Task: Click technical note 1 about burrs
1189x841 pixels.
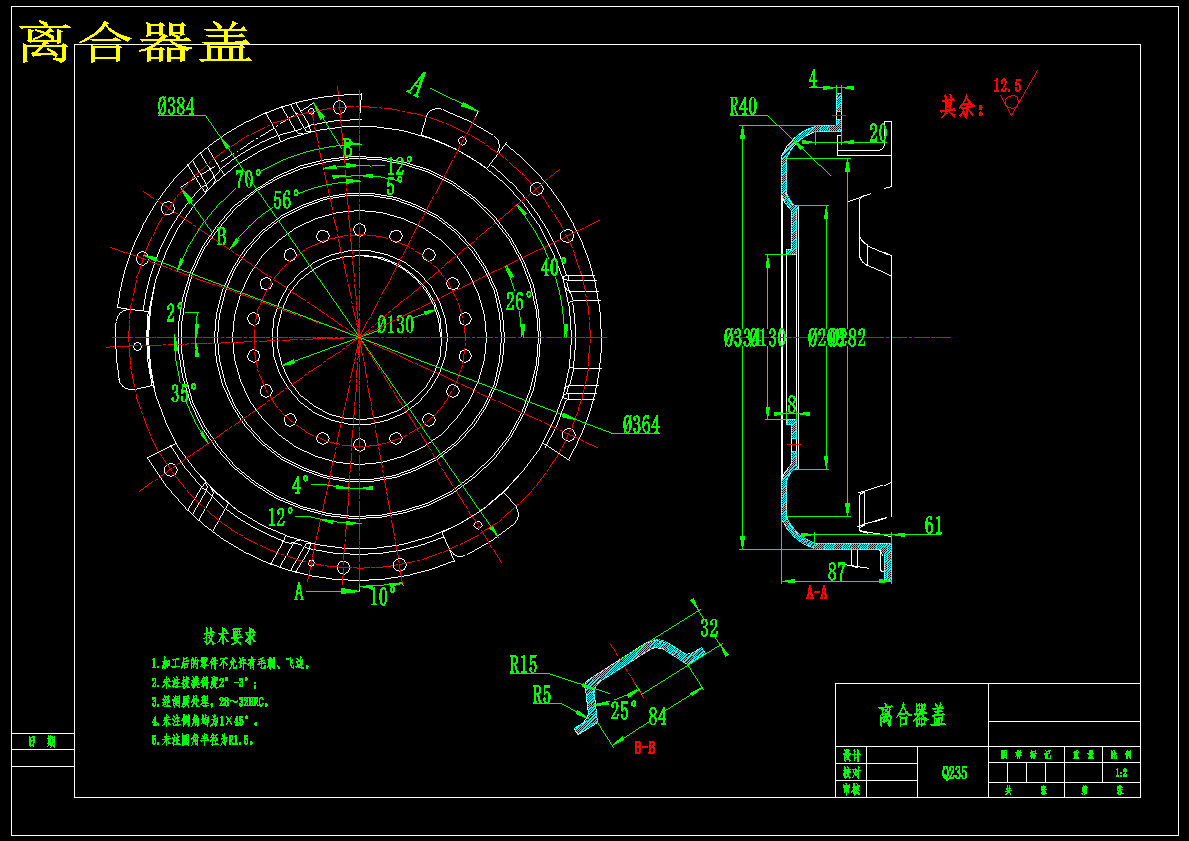Action: [x=231, y=664]
